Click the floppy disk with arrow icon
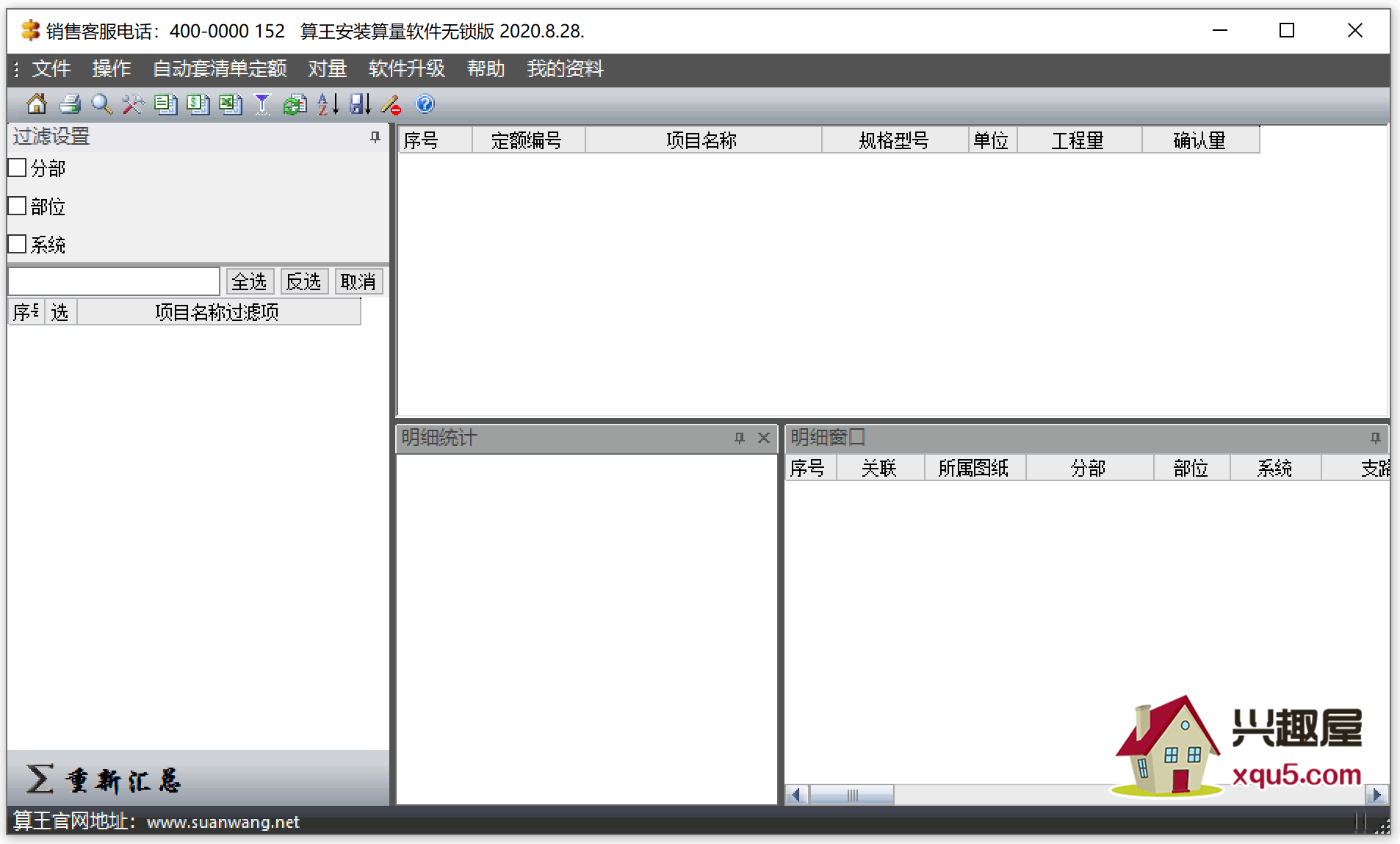 pos(360,104)
